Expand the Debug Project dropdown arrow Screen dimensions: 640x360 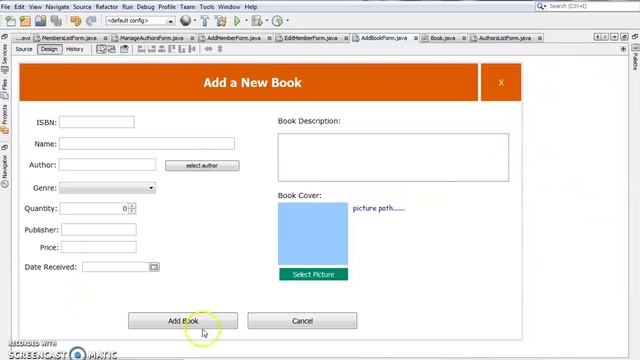(x=267, y=21)
